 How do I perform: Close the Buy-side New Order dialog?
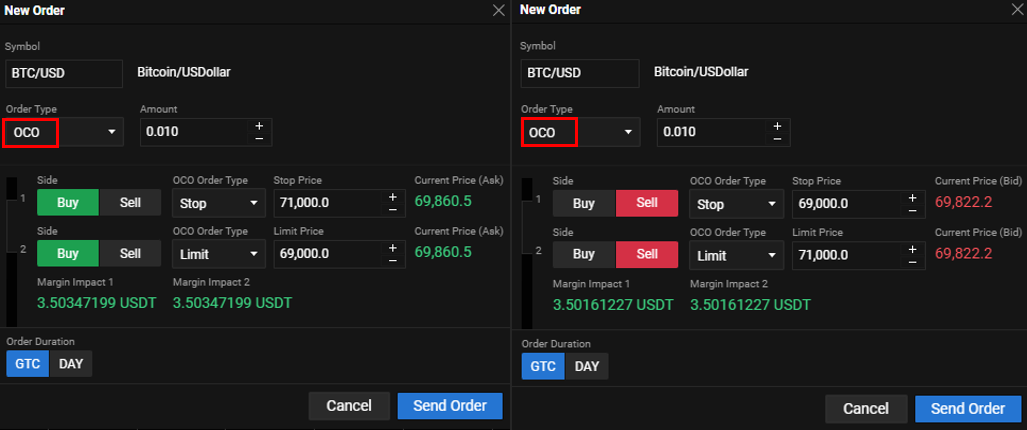pyautogui.click(x=499, y=10)
